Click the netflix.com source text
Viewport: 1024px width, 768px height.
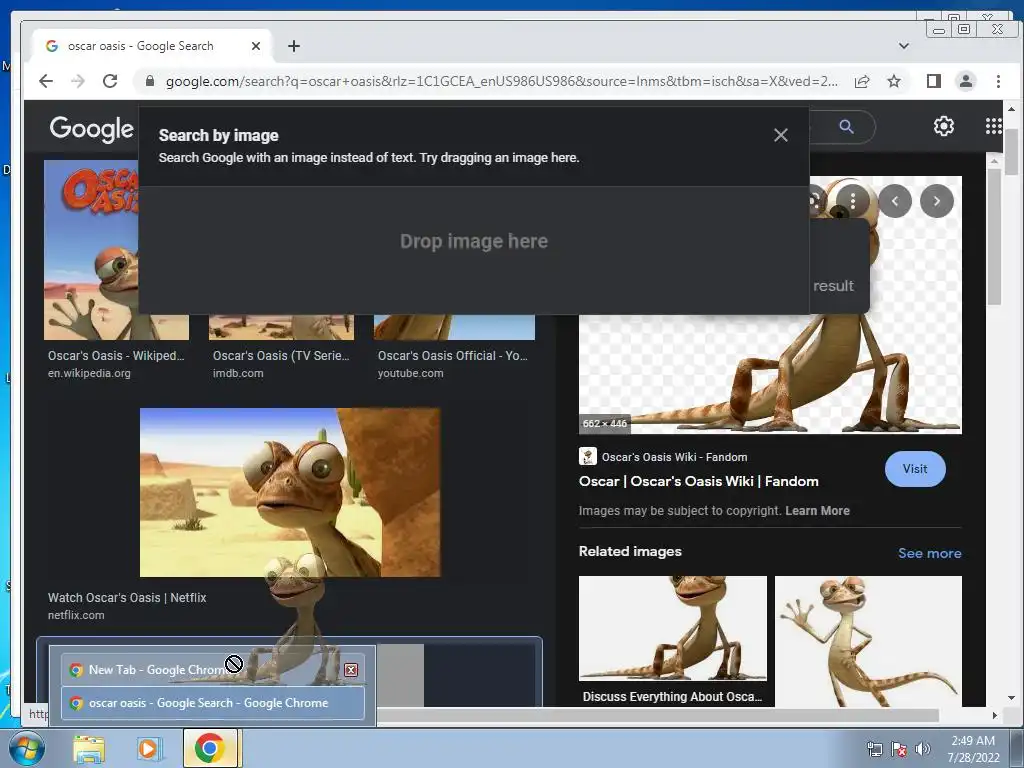(76, 615)
